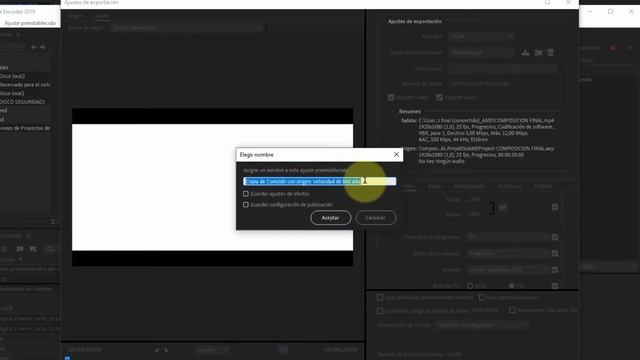Collapse the Resumen section
Screen dimensions: 640x360
393,111
